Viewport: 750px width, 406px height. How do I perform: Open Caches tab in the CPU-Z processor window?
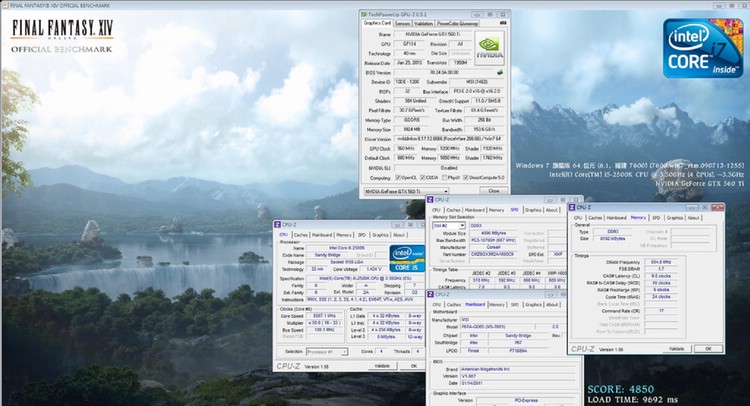click(x=301, y=235)
